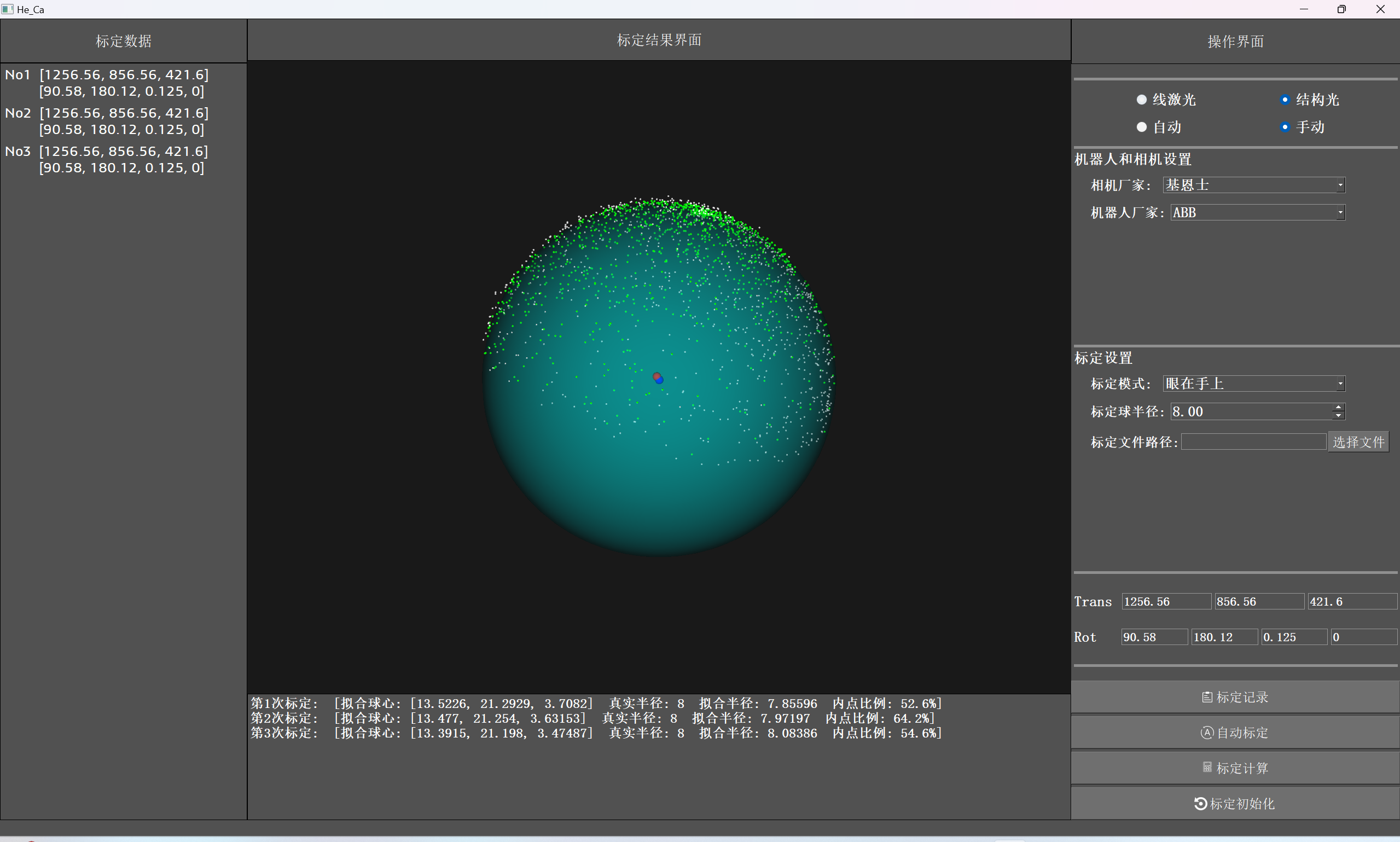Run 标定计算 calibration calculation

tap(1235, 768)
